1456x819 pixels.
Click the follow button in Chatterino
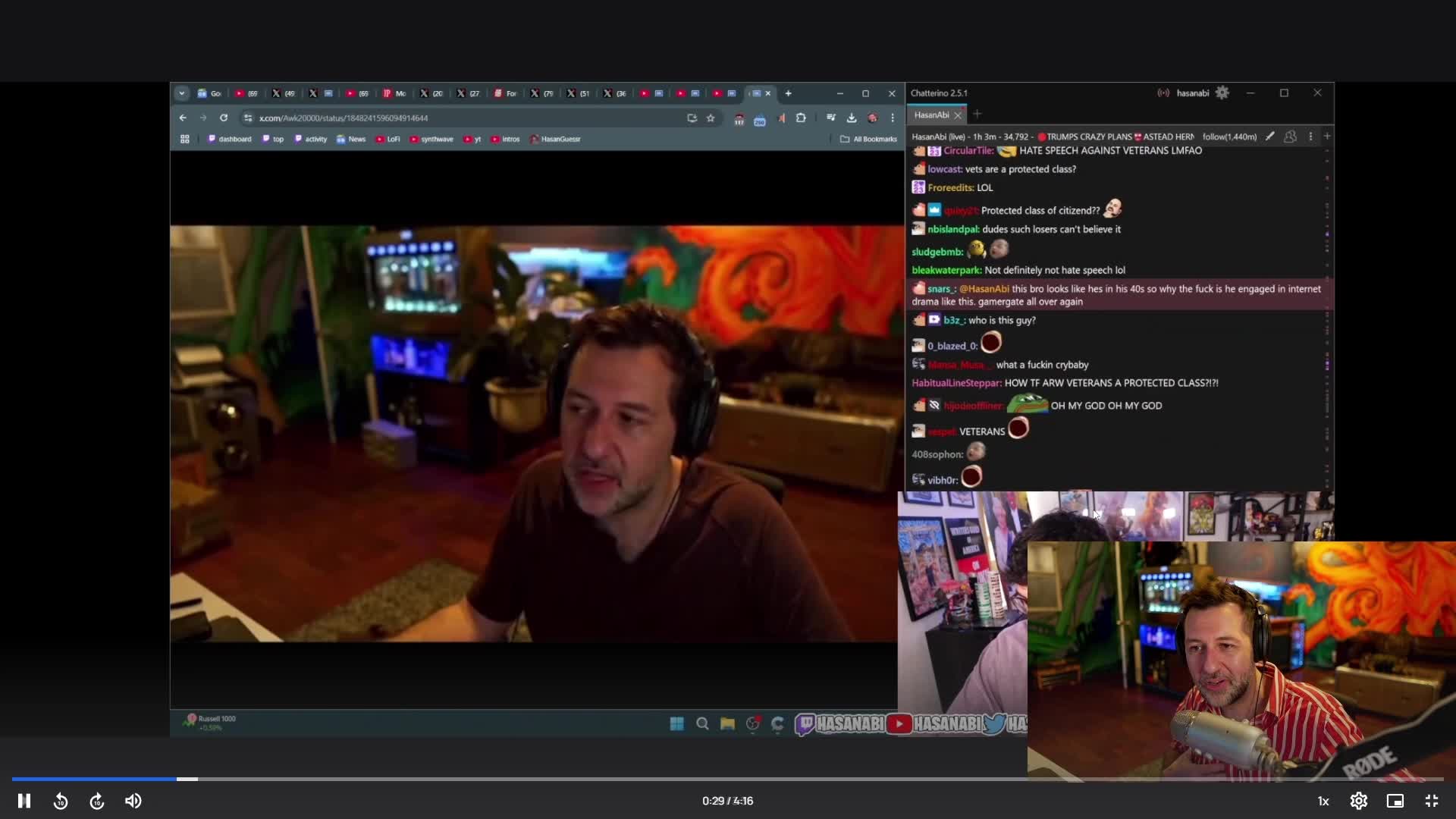[x=1229, y=137]
